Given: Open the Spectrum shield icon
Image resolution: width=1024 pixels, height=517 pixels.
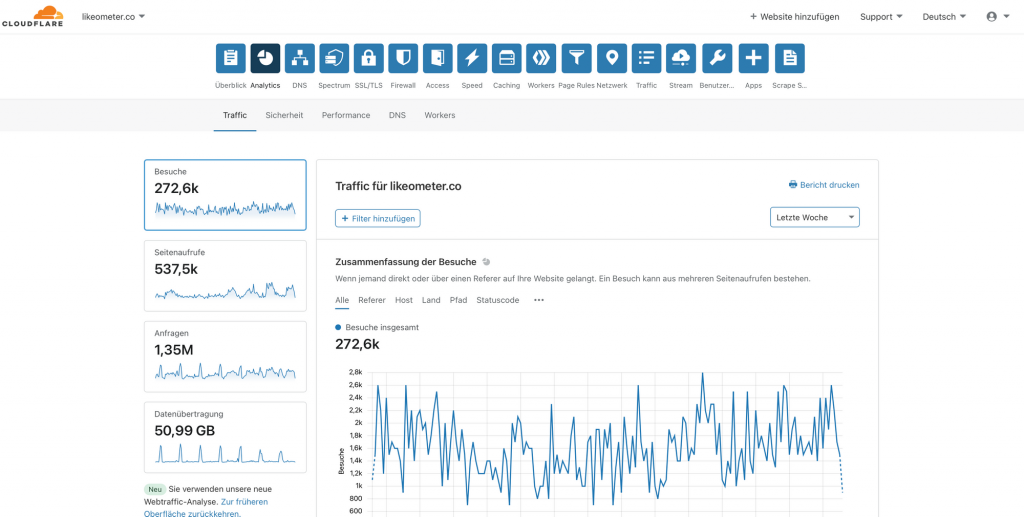Looking at the screenshot, I should click(334, 58).
